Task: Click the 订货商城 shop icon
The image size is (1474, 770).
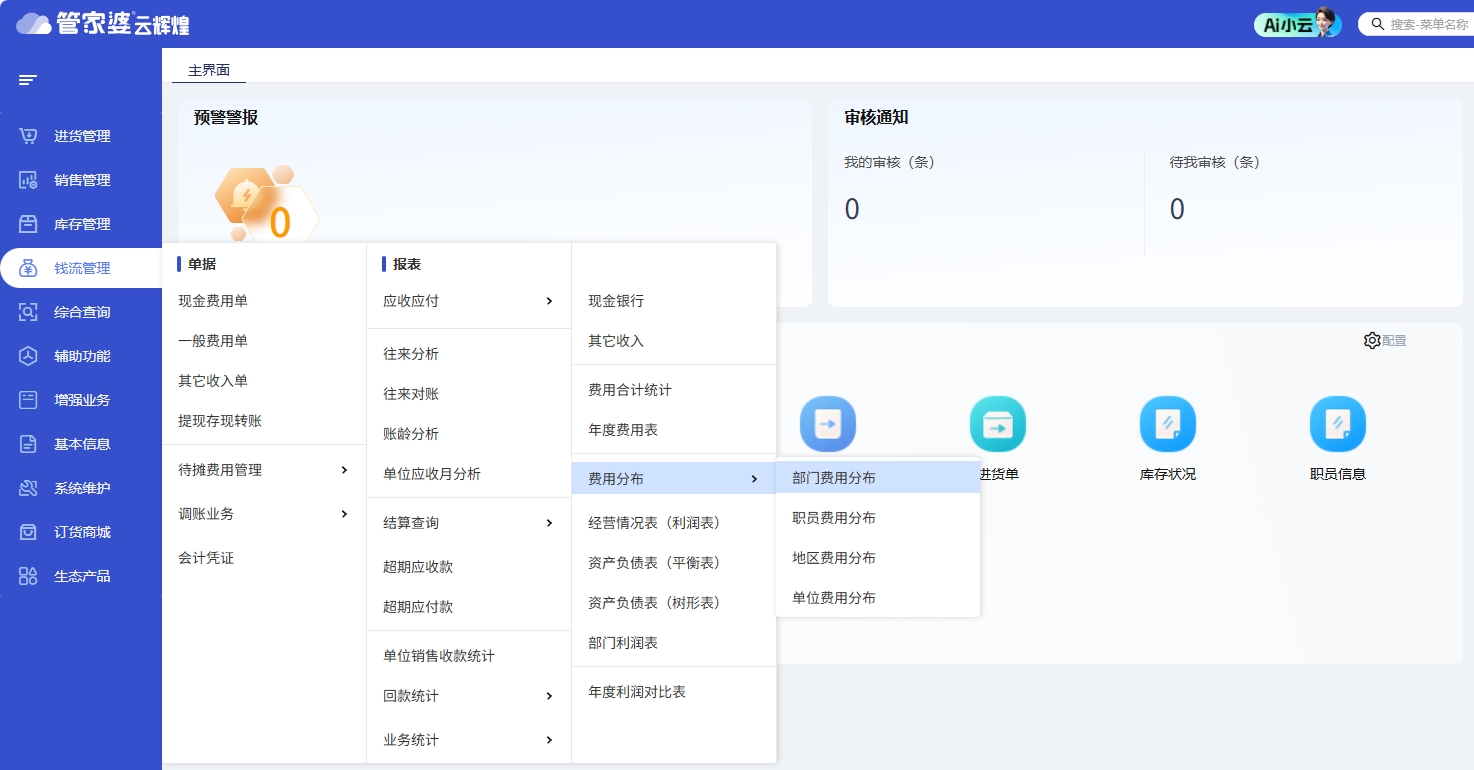Action: tap(28, 532)
